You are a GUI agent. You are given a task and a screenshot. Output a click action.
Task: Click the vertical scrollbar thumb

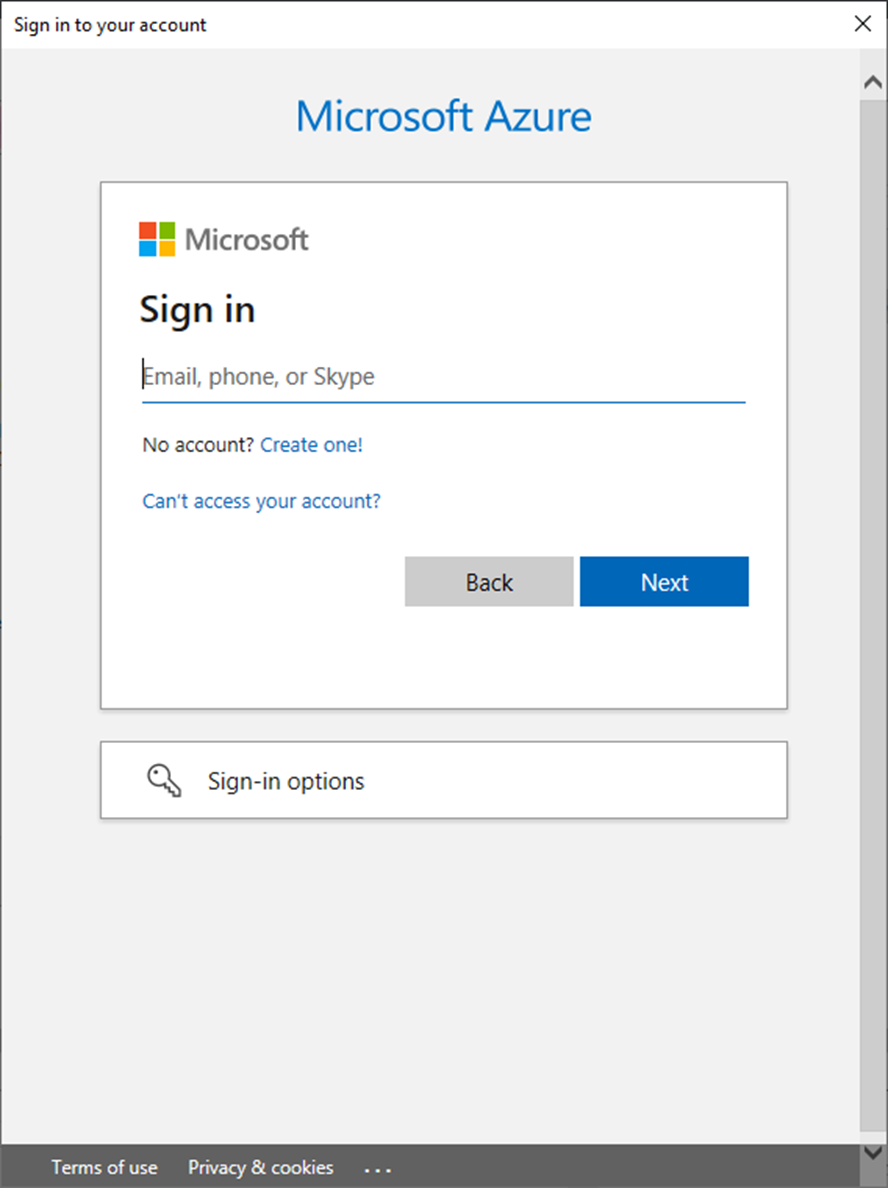click(873, 614)
